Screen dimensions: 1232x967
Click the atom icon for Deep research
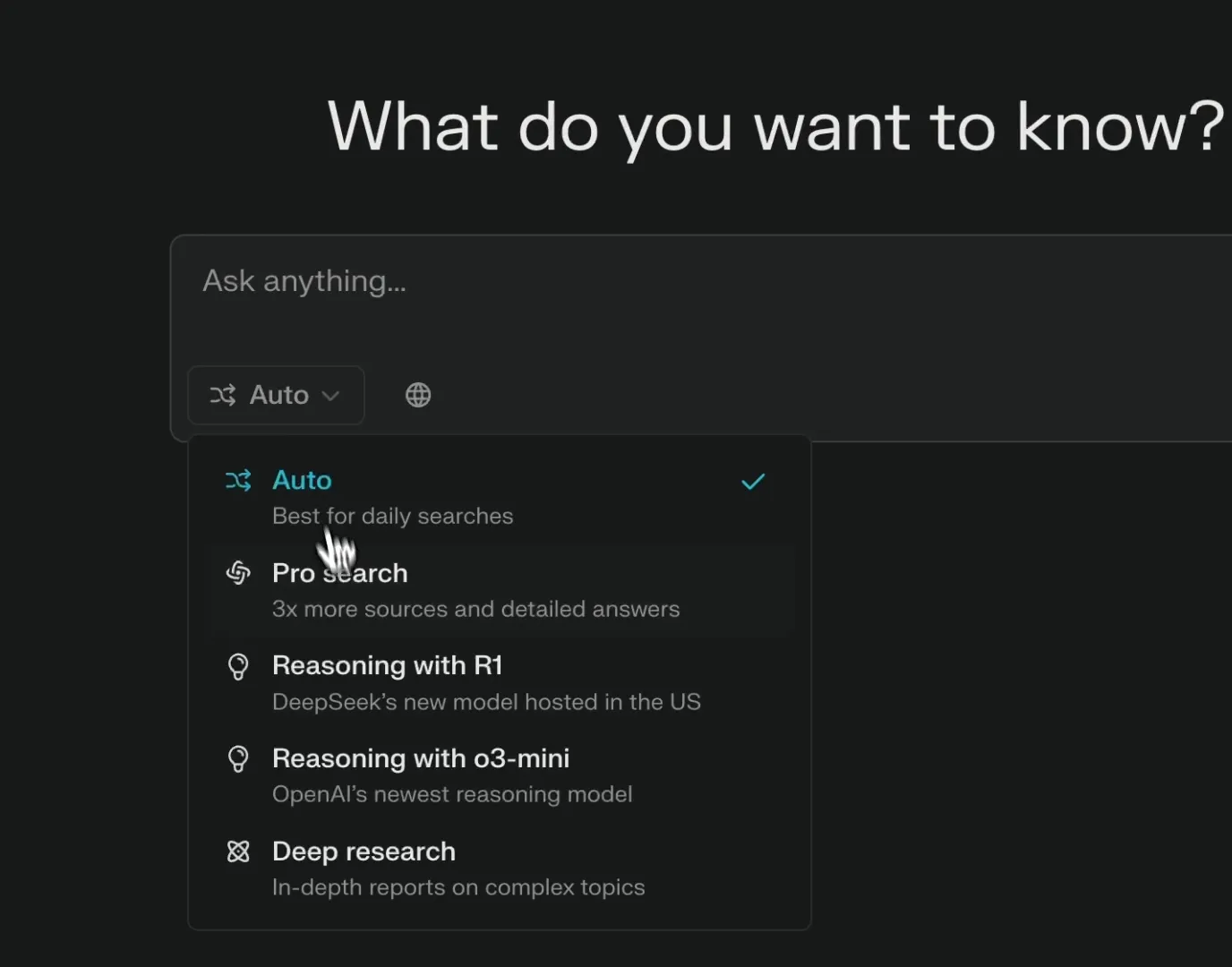click(x=238, y=851)
